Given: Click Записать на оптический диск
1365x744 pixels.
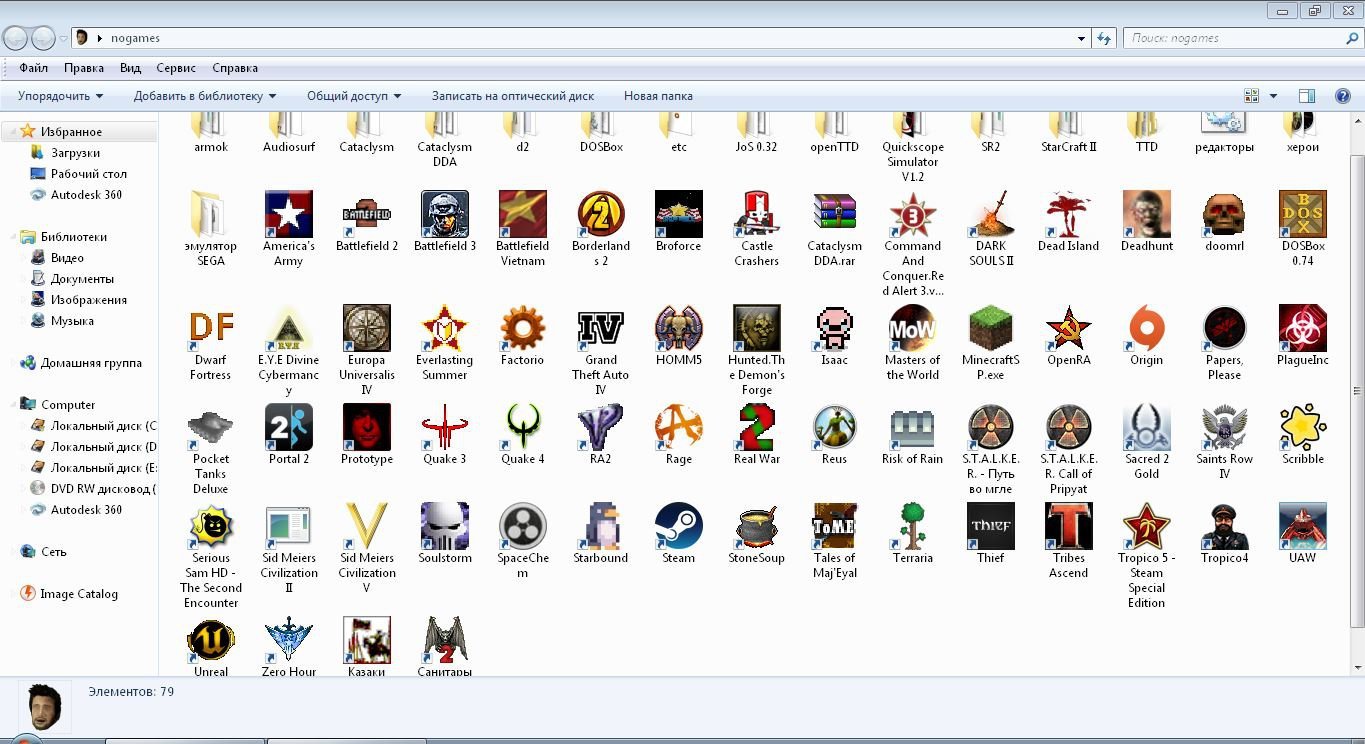Looking at the screenshot, I should tap(512, 96).
